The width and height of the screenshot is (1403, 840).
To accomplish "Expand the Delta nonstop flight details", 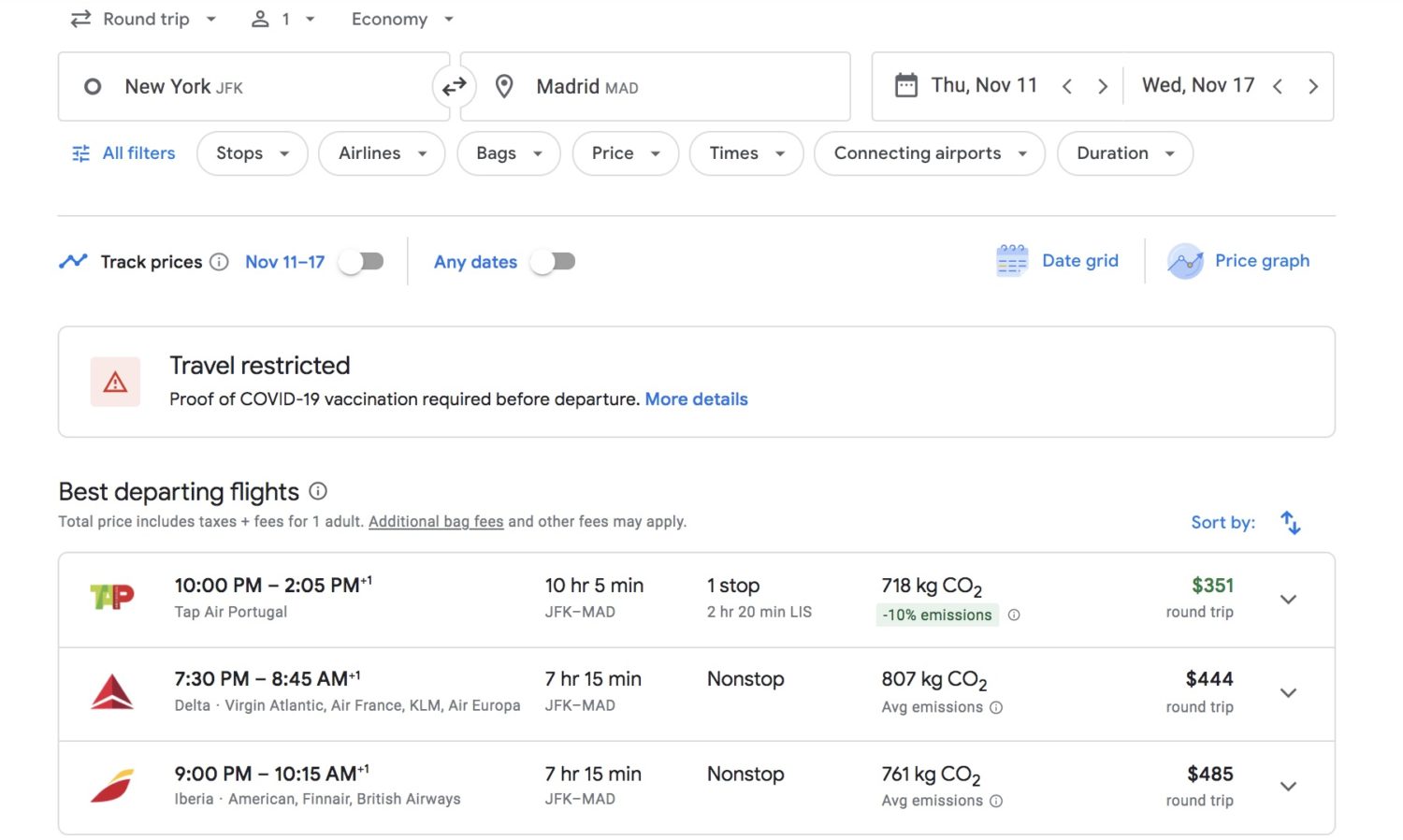I will [x=1288, y=693].
